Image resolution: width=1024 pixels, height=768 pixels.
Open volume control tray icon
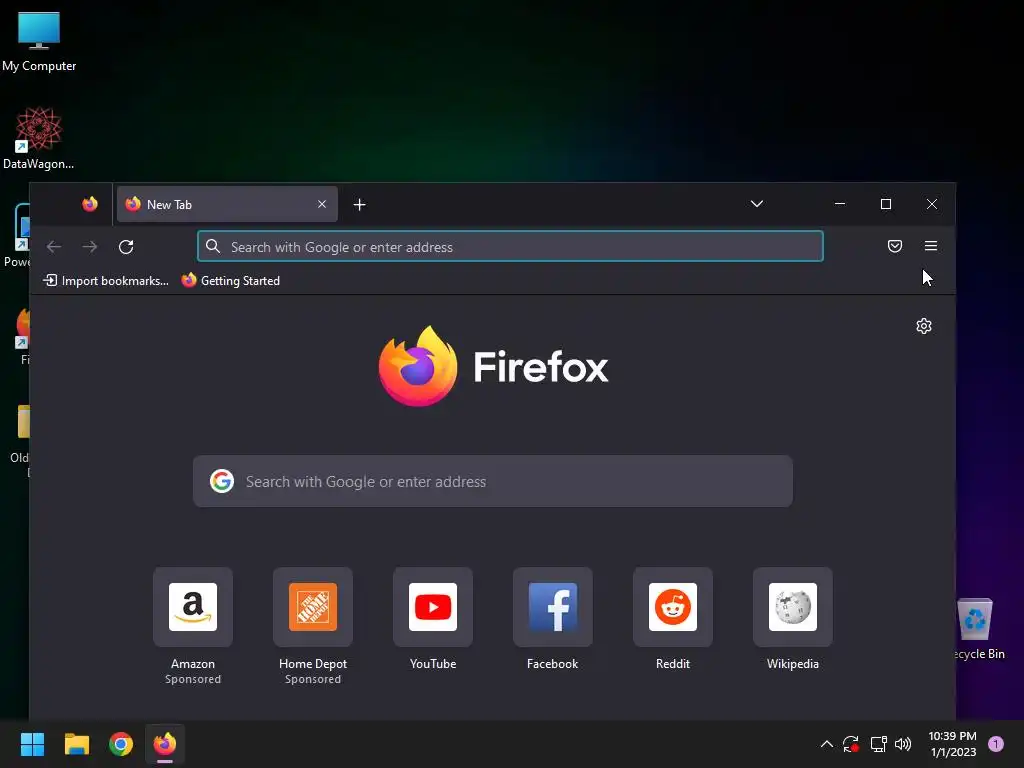(x=903, y=744)
